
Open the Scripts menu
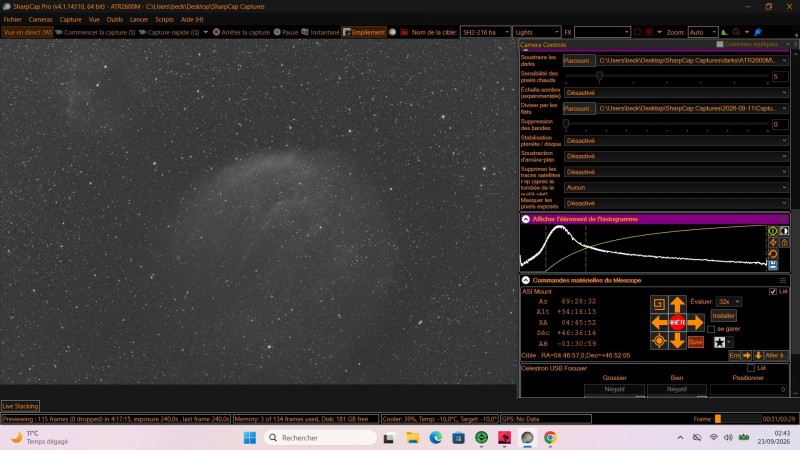tap(164, 19)
